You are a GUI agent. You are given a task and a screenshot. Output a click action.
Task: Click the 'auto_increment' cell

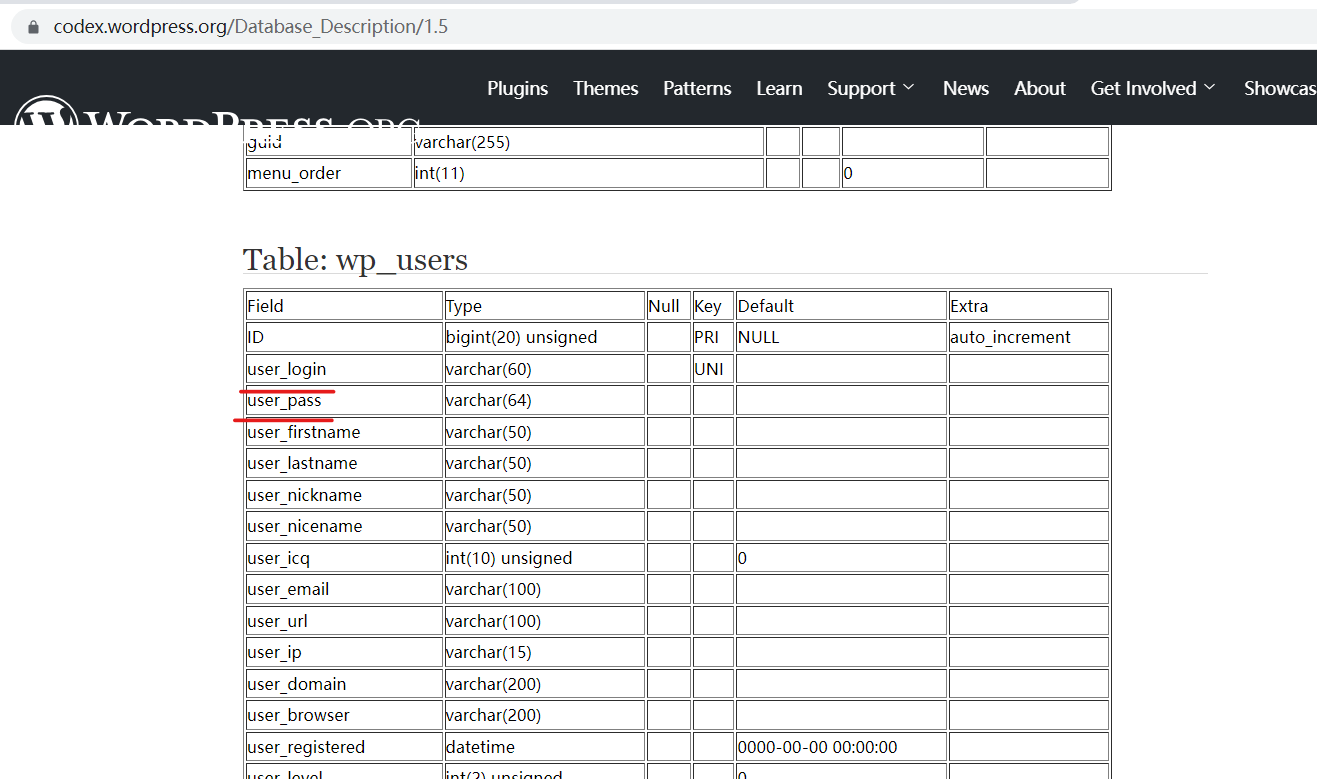(x=1029, y=337)
